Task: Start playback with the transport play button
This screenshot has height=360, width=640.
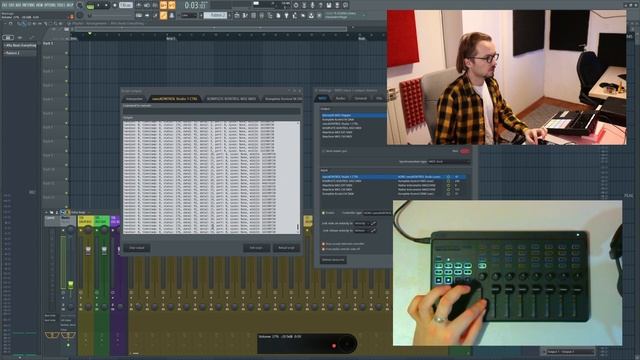Action: 98,5
